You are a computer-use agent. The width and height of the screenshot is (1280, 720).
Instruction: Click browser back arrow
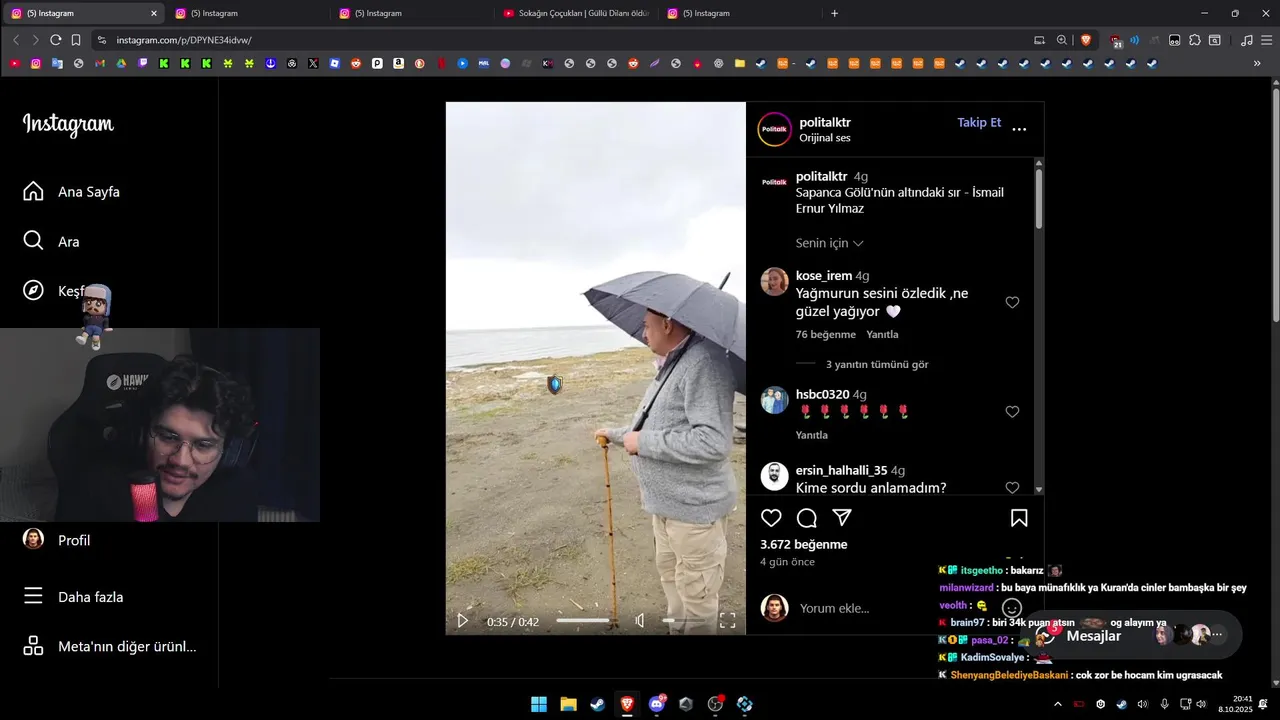point(16,40)
